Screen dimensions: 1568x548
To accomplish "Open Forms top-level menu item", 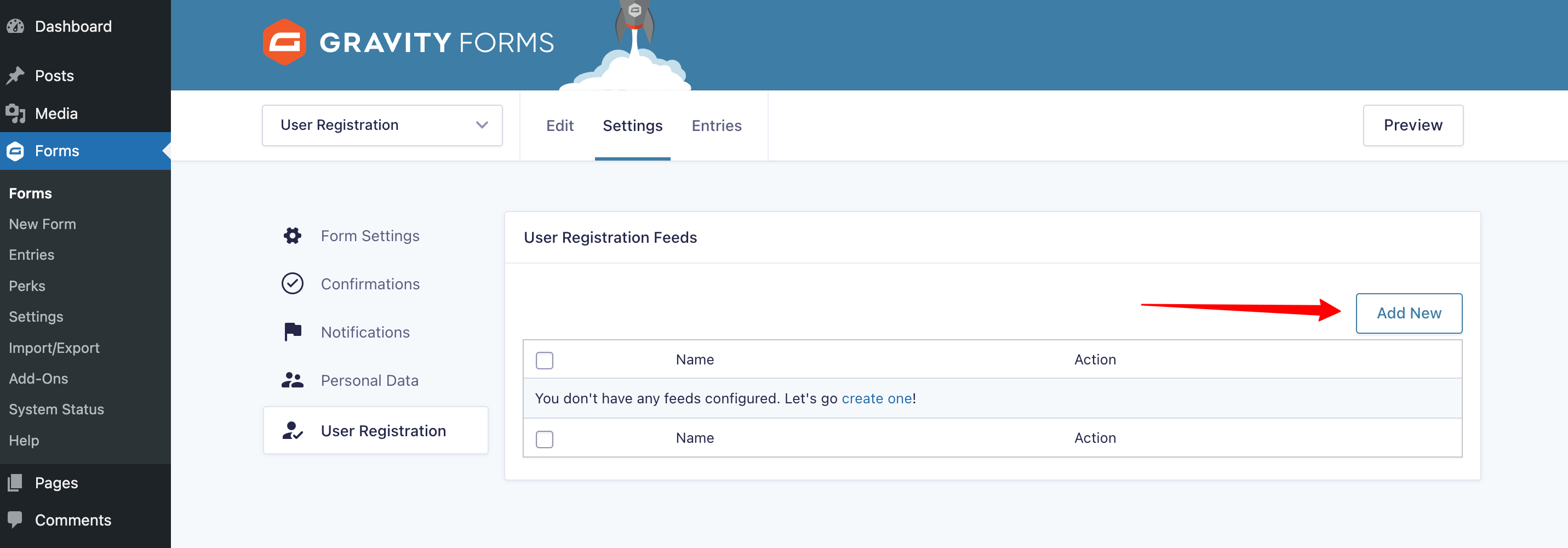I will coord(85,151).
